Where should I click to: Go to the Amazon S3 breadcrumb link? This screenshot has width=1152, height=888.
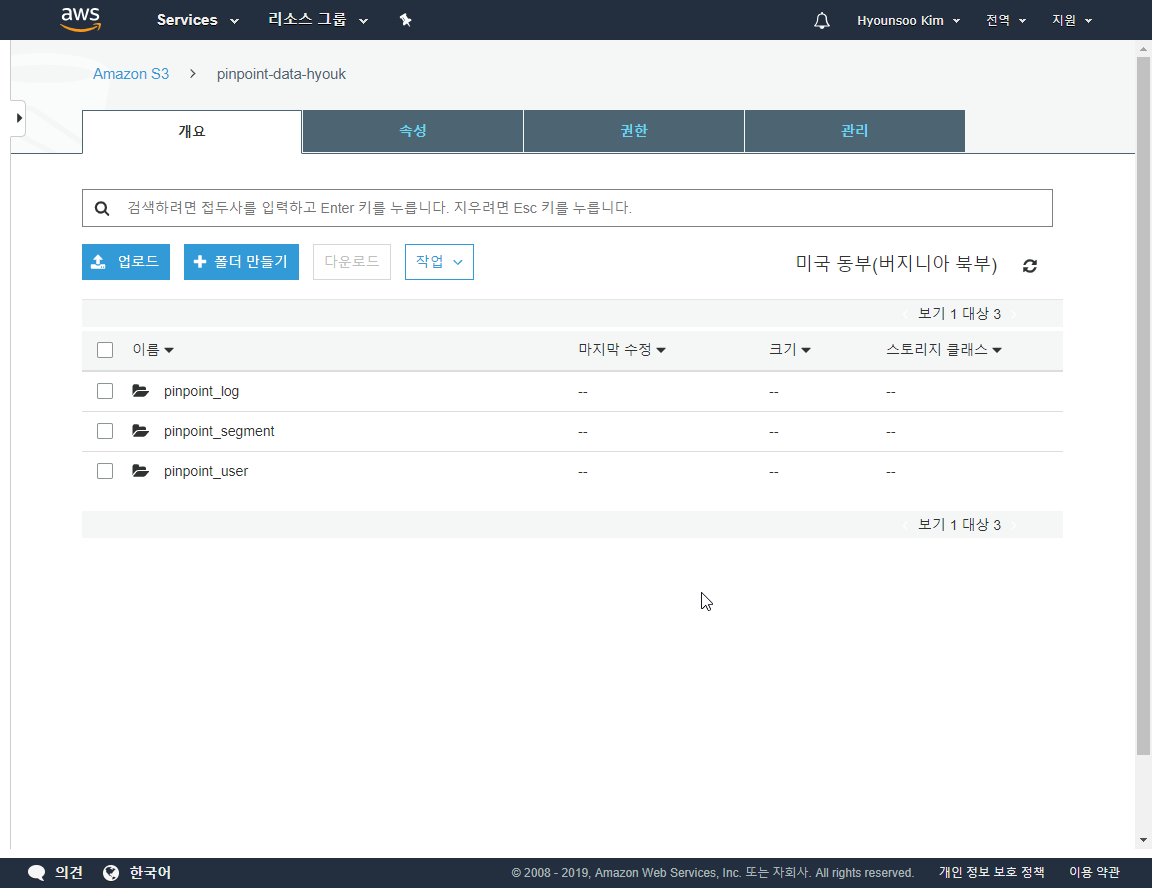click(131, 74)
